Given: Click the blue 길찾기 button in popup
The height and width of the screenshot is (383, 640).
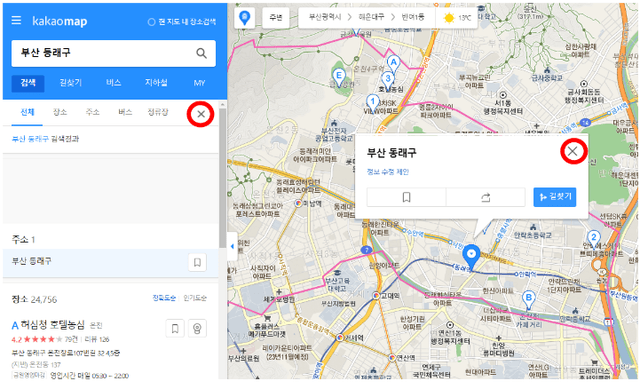Looking at the screenshot, I should coord(555,197).
